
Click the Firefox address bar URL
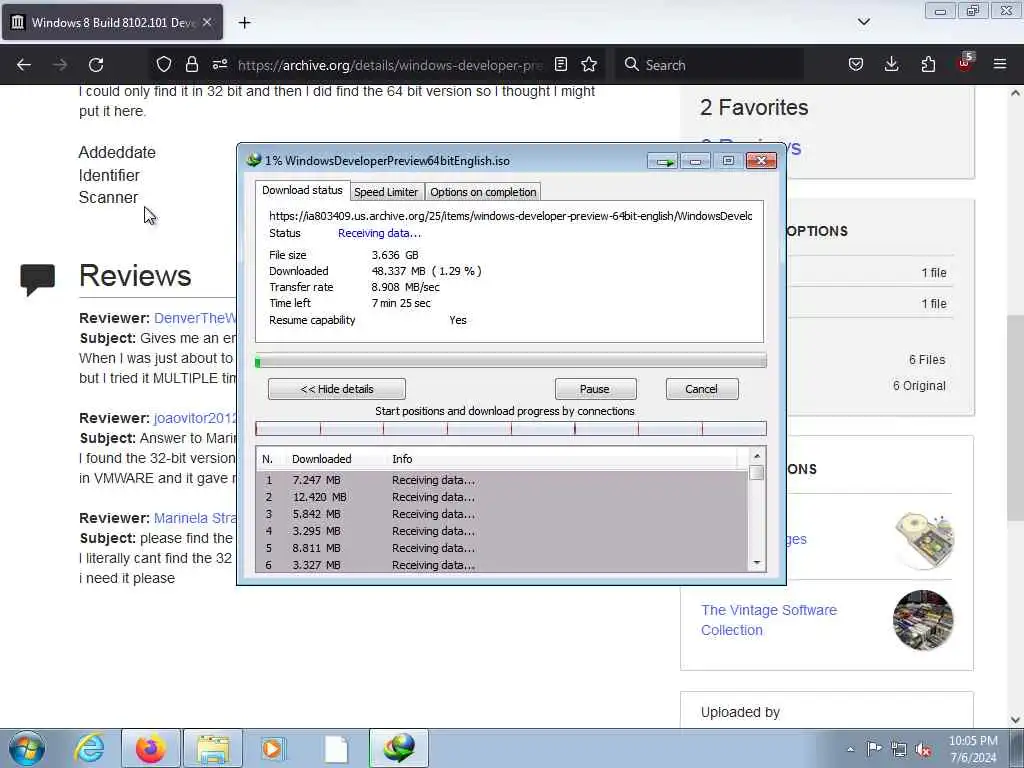click(x=390, y=65)
